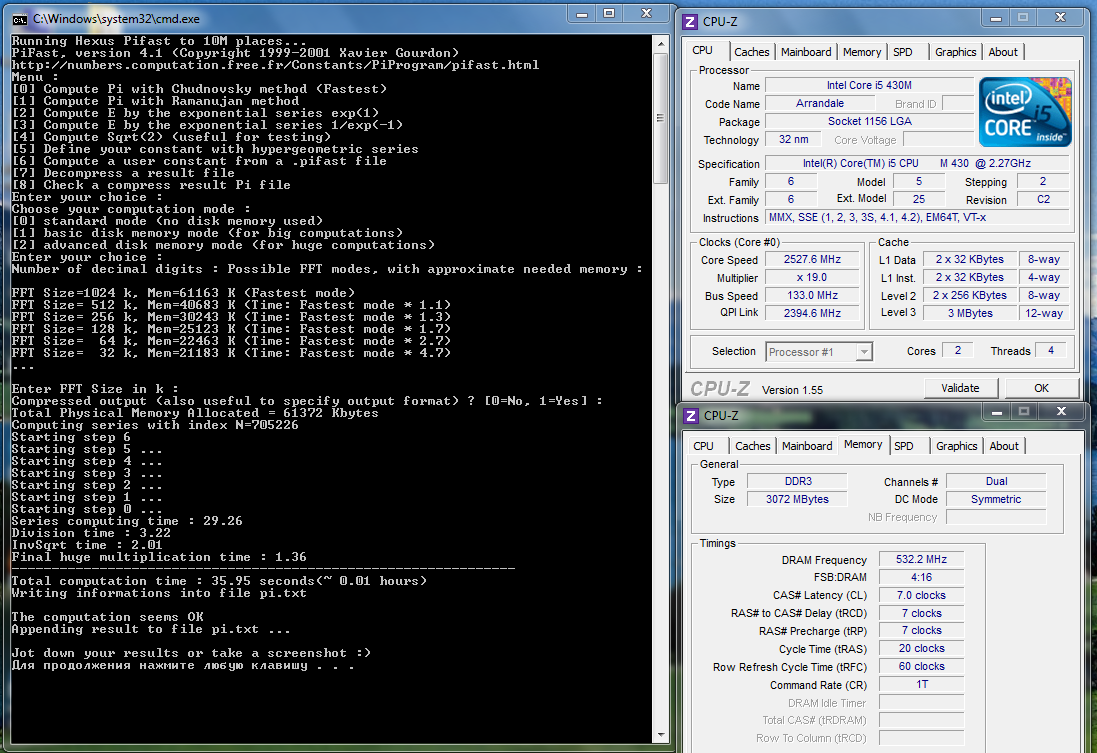Click the Cycle Time tRAS value '20 clocks'
This screenshot has width=1097, height=753.
(921, 649)
